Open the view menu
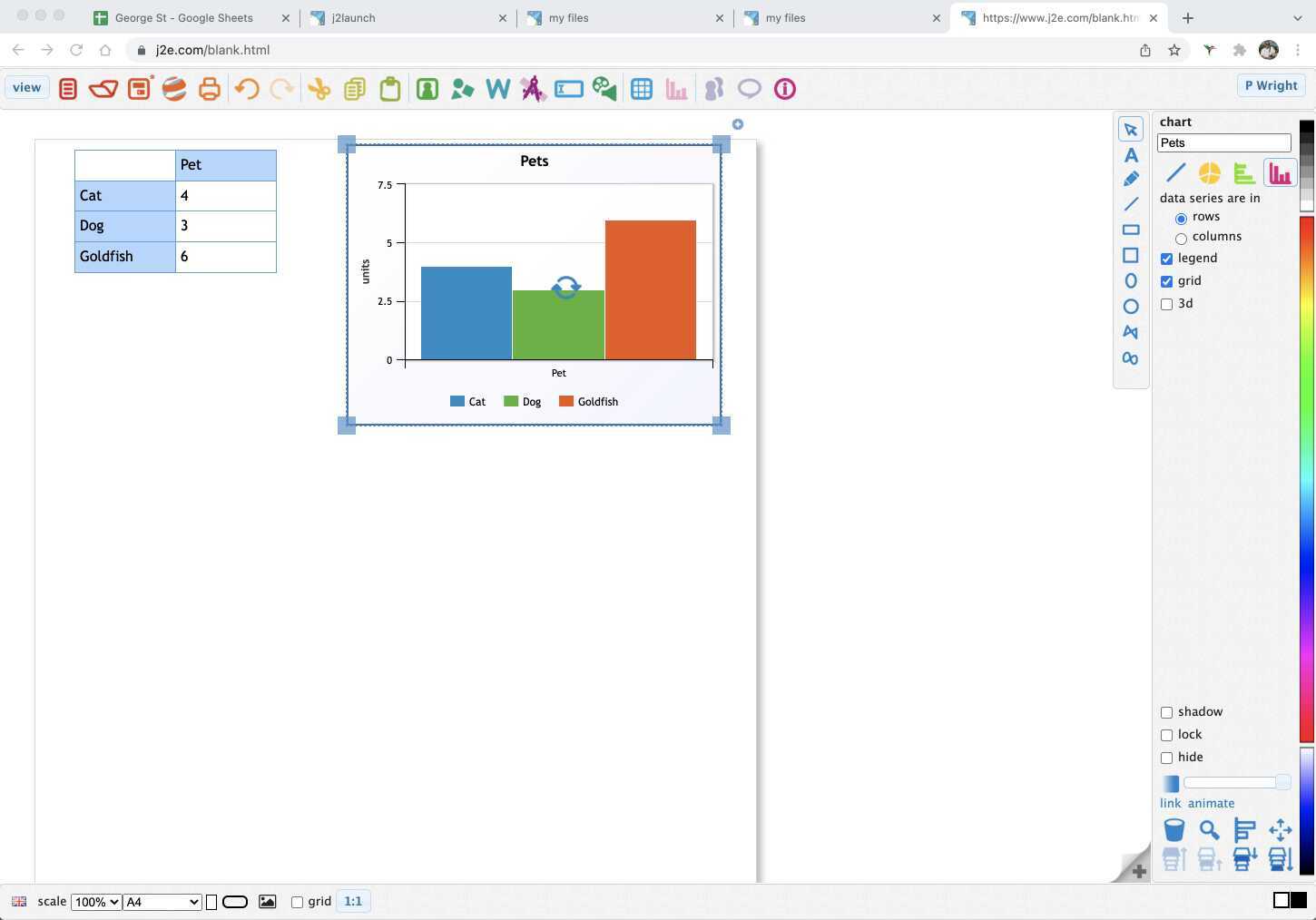Screen dimensions: 1316x920 [x=25, y=87]
